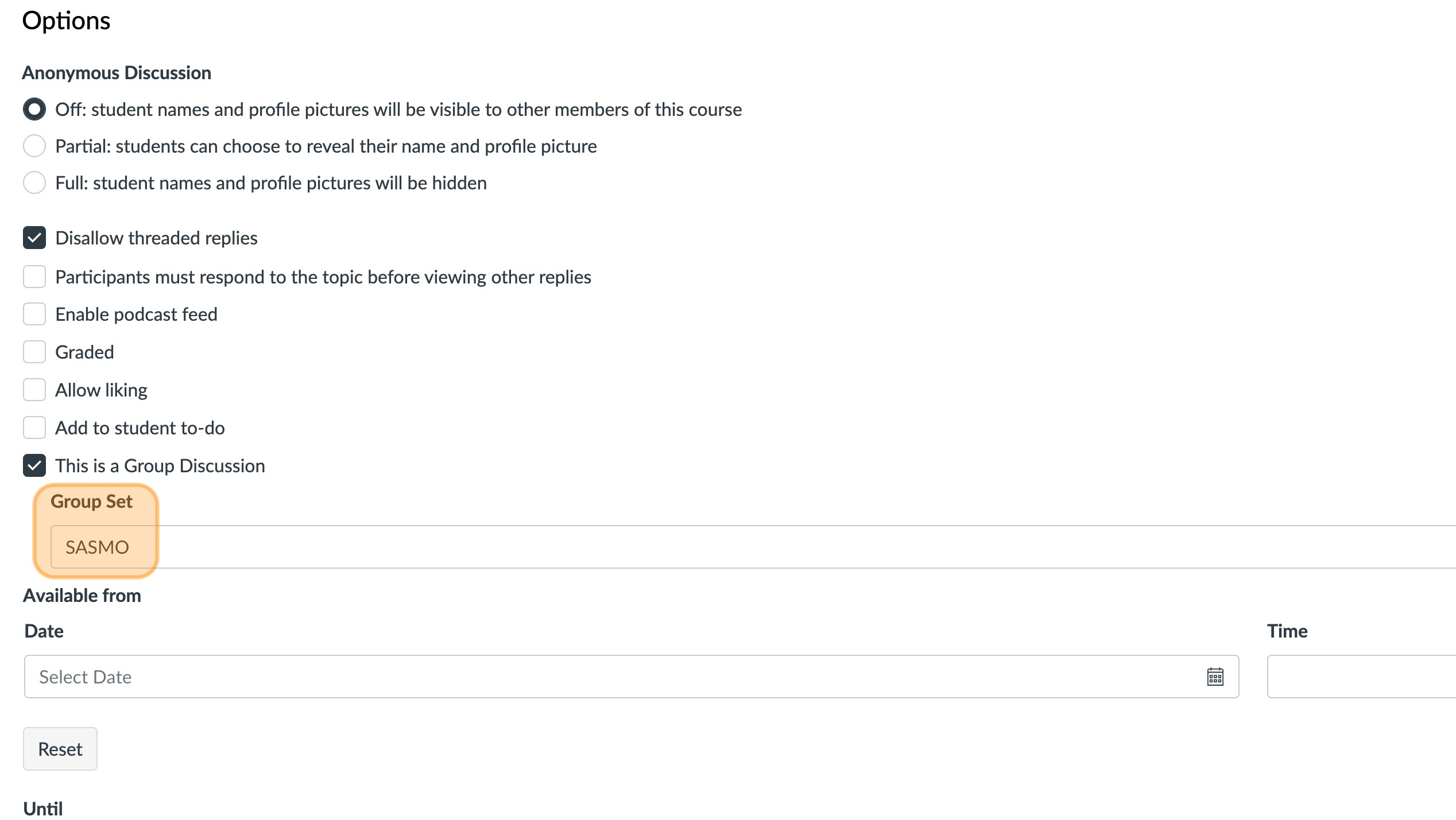Click the Graded option label text

click(x=84, y=352)
